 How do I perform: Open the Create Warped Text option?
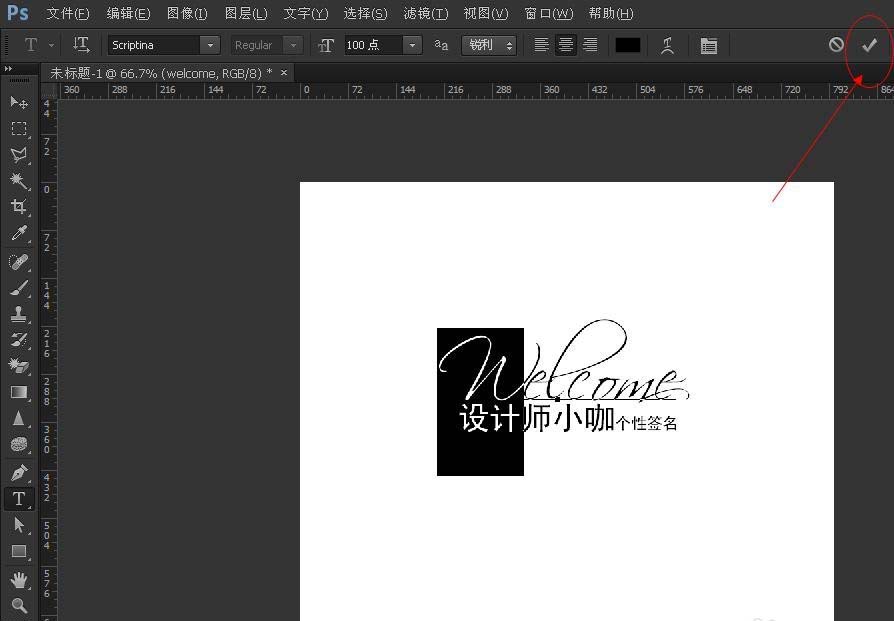[x=667, y=45]
